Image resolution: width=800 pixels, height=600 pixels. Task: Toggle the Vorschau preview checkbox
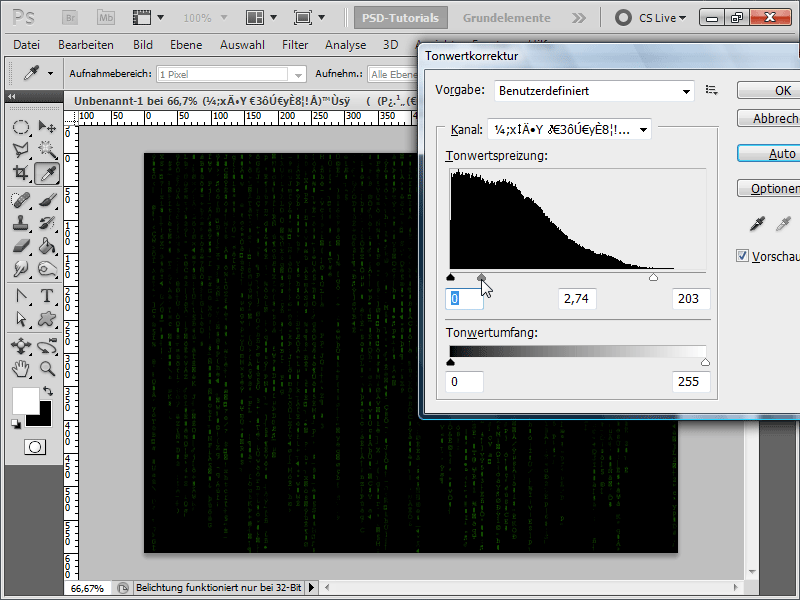742,256
